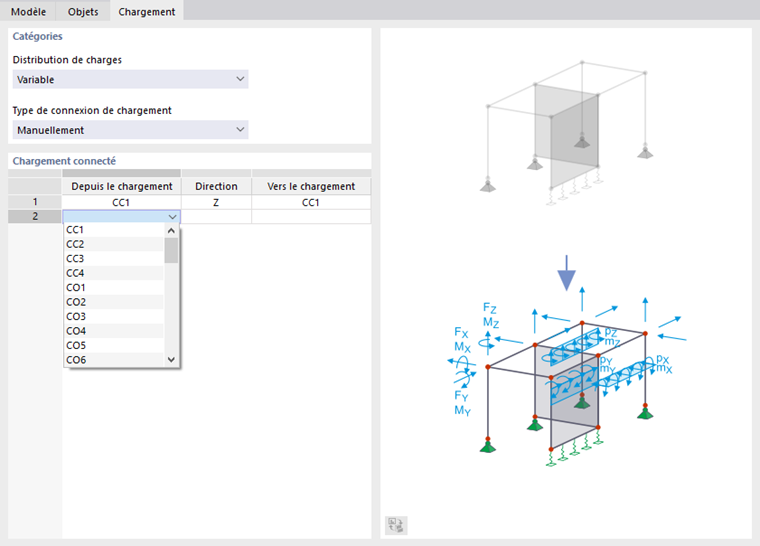Choose CC3 from the dropdown list
The image size is (760, 546).
(x=114, y=258)
